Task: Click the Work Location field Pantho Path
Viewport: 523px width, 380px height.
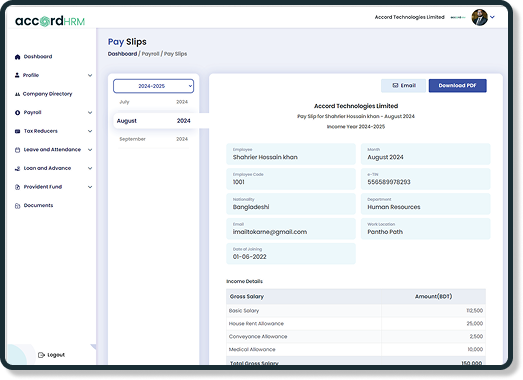Action: (x=426, y=229)
